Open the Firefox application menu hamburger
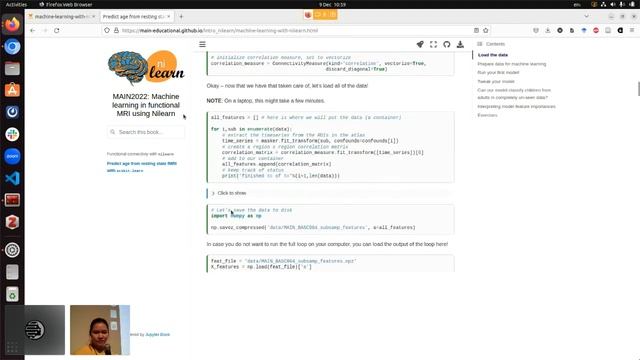This screenshot has width=640, height=360. pyautogui.click(x=632, y=30)
